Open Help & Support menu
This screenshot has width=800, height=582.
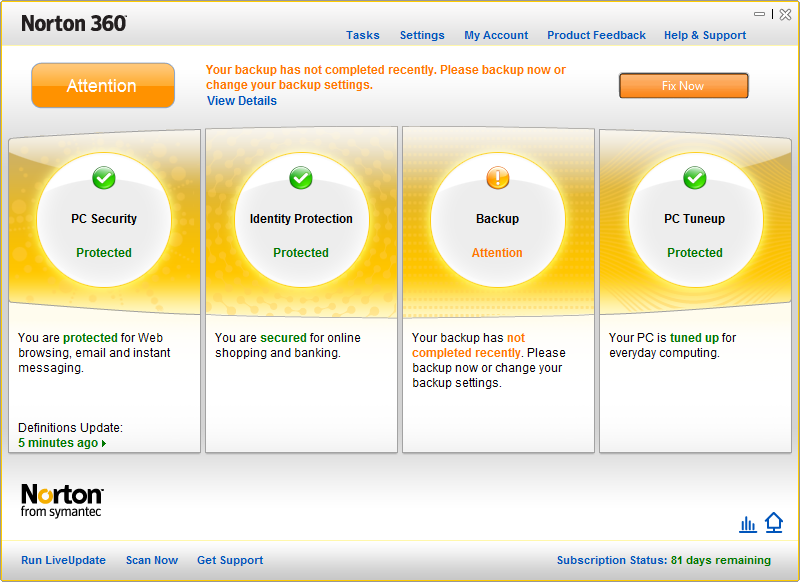click(705, 35)
